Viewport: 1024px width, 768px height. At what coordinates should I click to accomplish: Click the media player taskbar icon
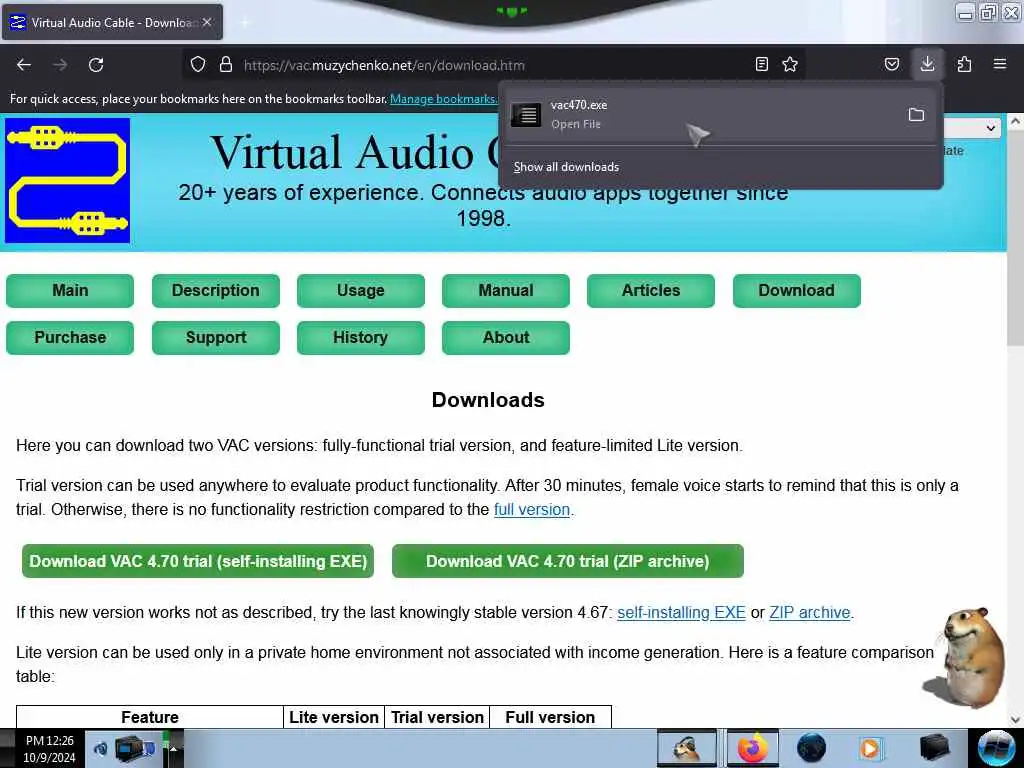(871, 748)
